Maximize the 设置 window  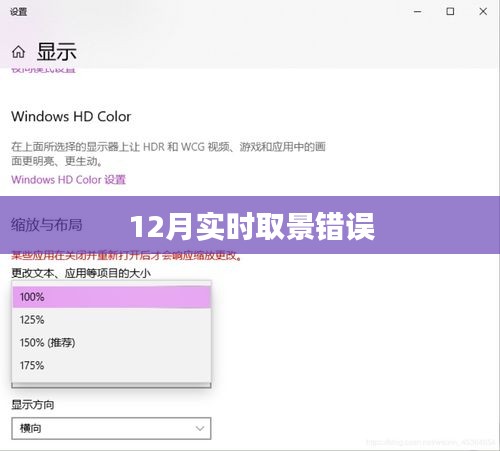450,12
